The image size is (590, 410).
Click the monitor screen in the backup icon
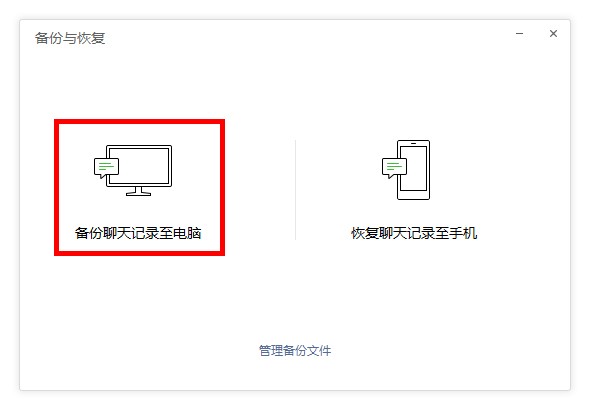143,166
